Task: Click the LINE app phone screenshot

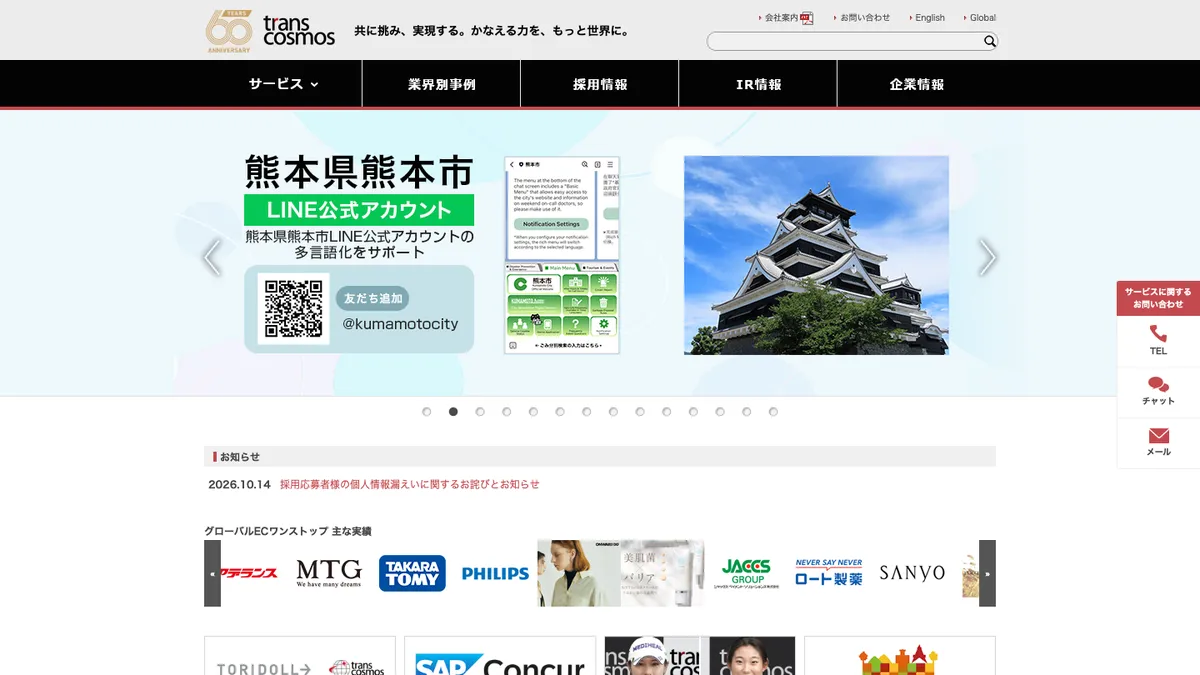Action: [562, 255]
